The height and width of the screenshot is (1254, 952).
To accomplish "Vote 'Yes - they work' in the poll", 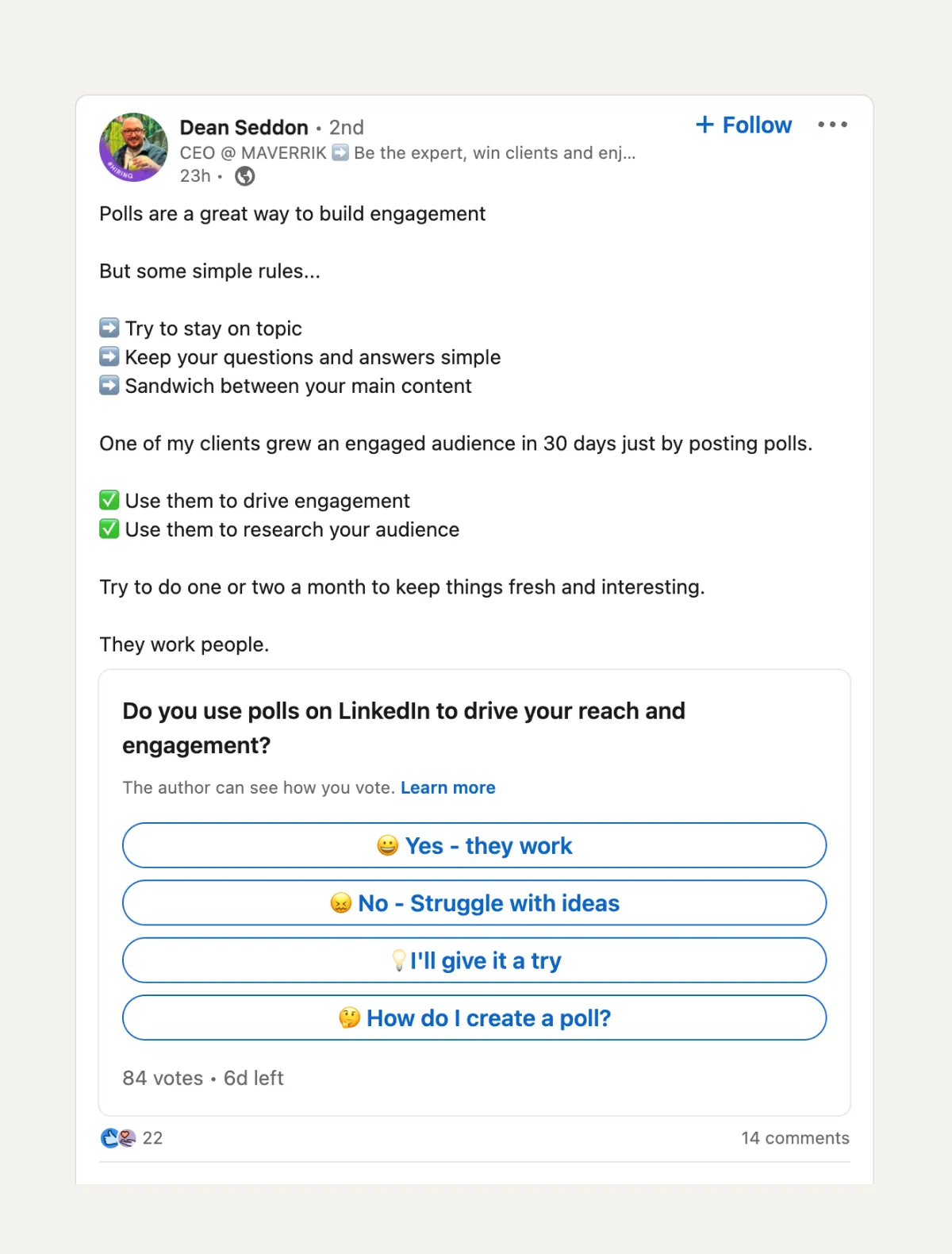I will coord(474,845).
